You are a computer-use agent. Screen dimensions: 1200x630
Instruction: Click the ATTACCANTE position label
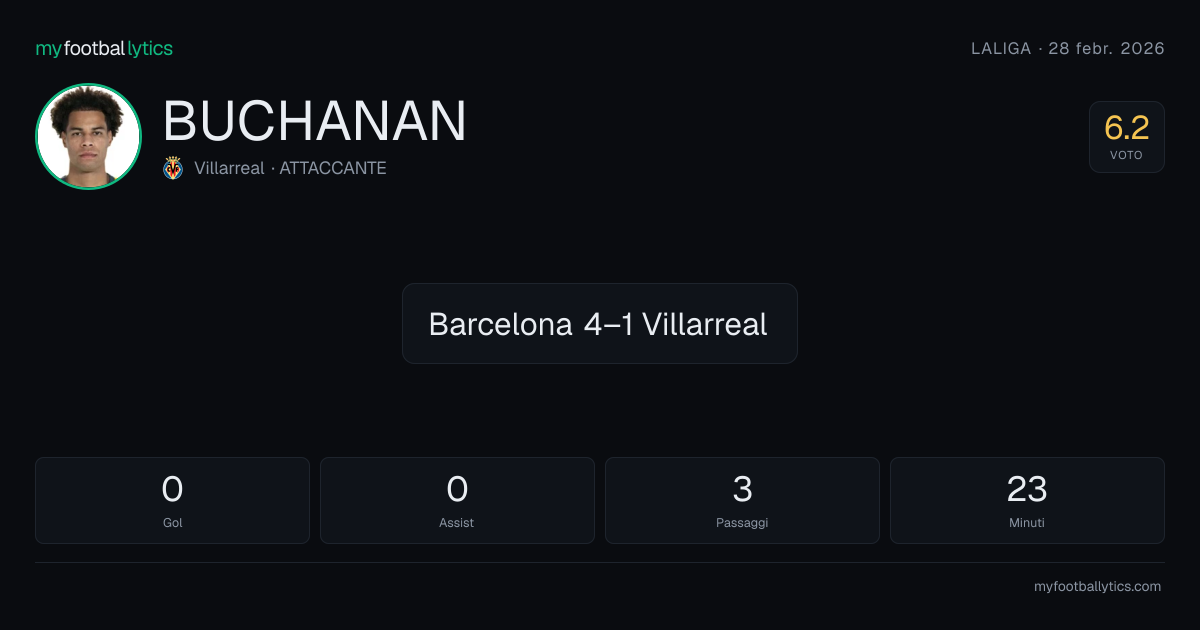coord(333,168)
